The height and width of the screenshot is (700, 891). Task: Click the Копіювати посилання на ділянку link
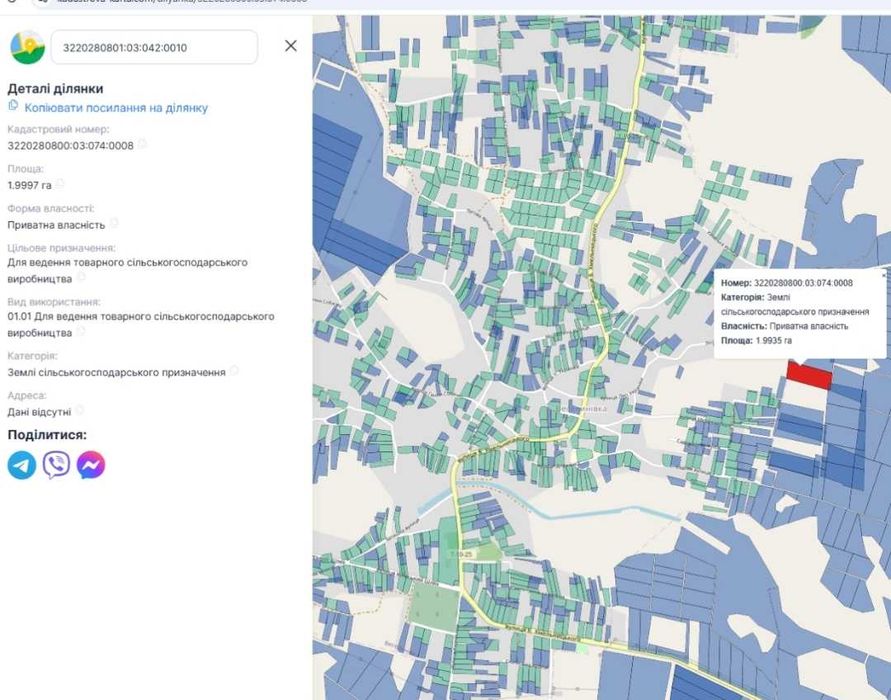pyautogui.click(x=116, y=107)
